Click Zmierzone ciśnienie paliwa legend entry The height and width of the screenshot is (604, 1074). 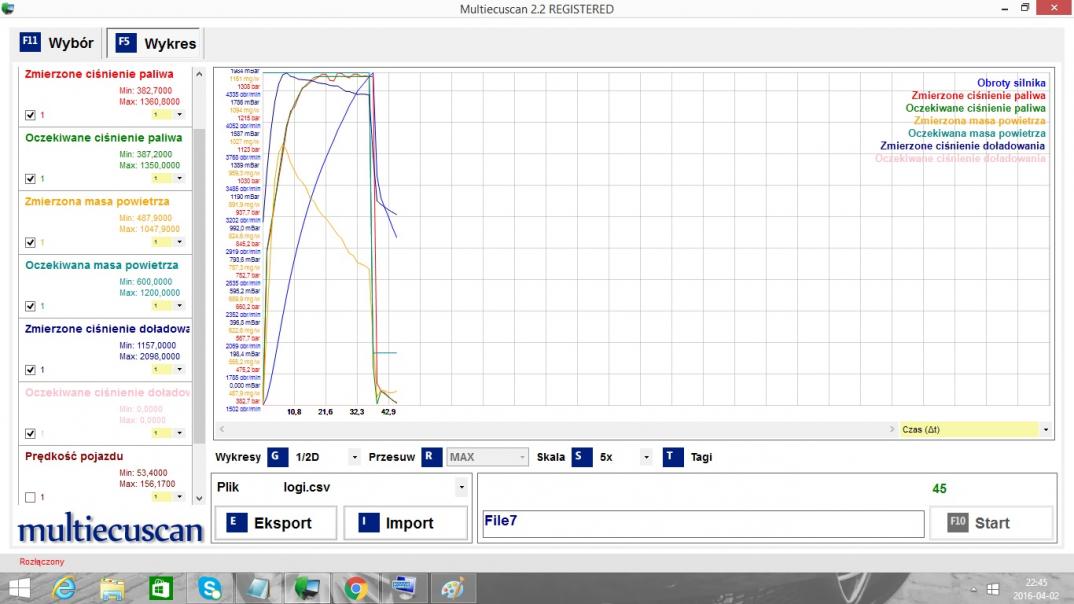coord(978,96)
